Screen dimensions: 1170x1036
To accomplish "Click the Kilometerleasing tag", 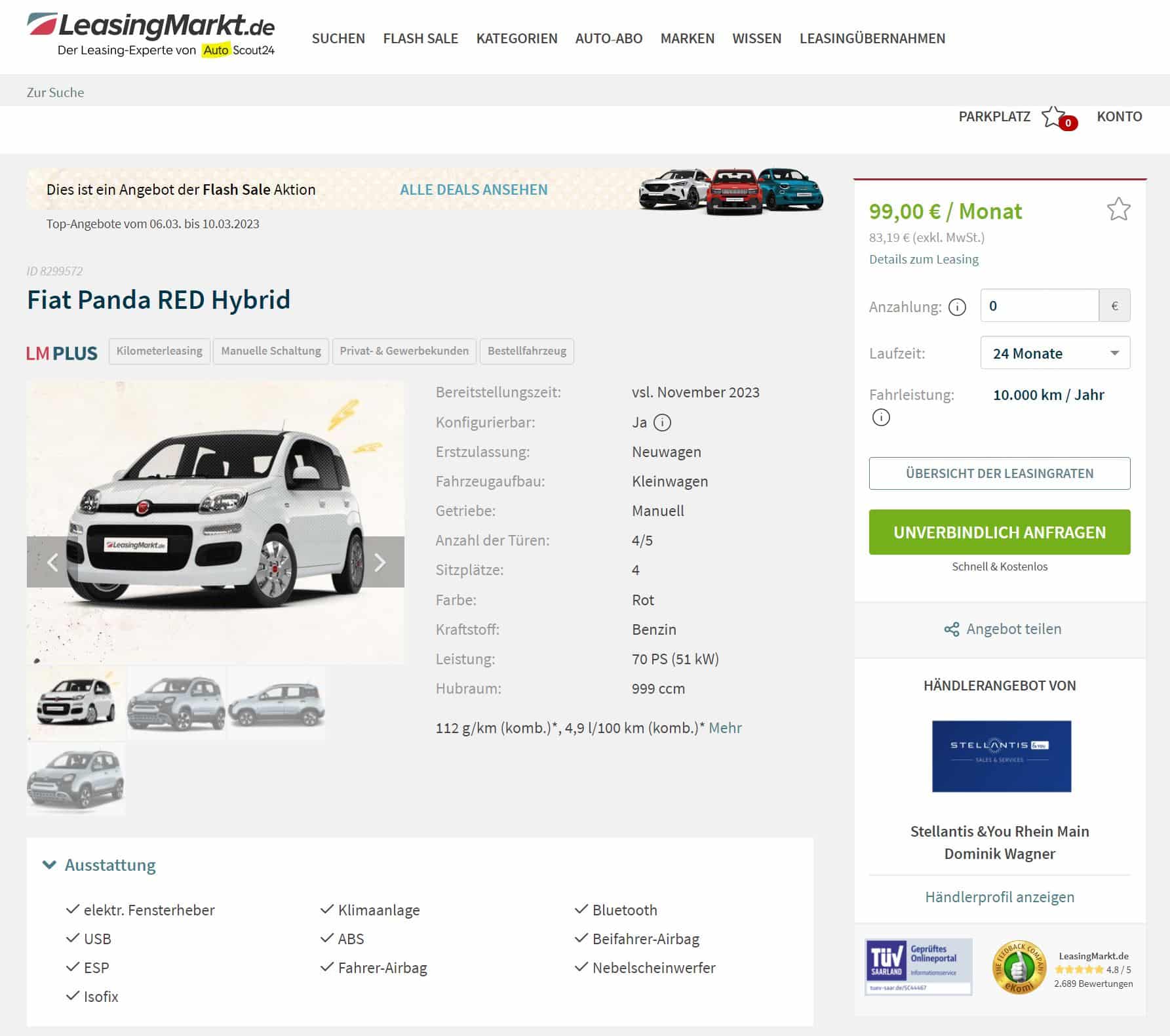I will tap(159, 351).
